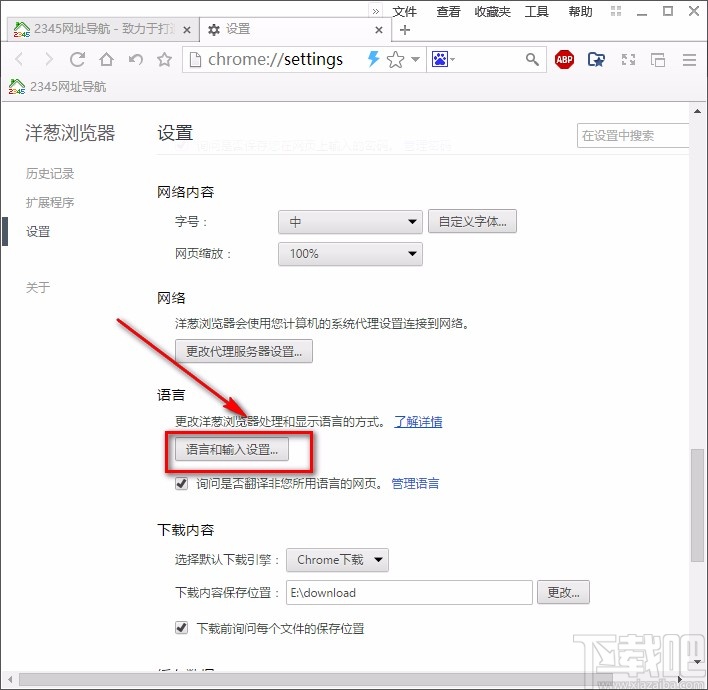
Task: Click the window restore toolbar icon
Action: click(657, 59)
